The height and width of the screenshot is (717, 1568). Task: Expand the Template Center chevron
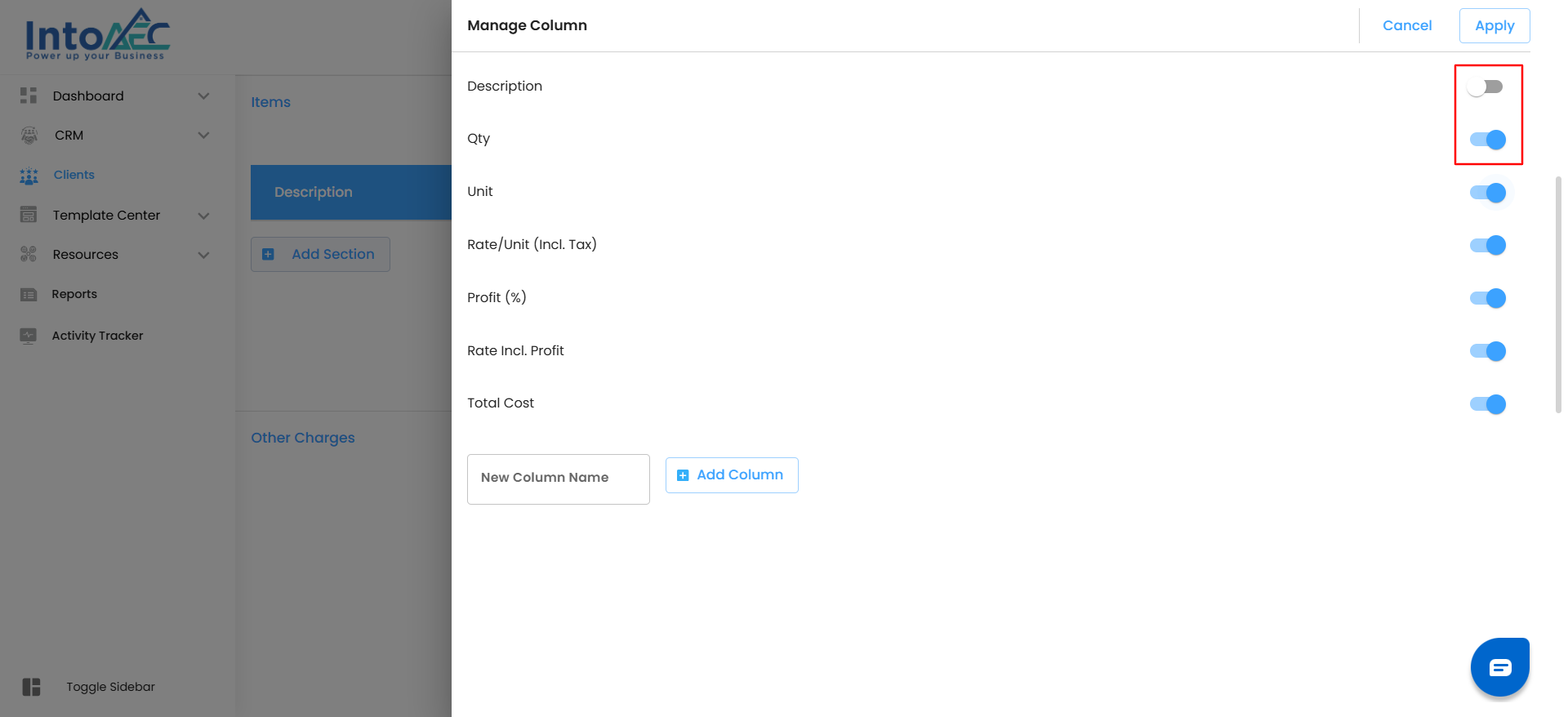click(203, 216)
